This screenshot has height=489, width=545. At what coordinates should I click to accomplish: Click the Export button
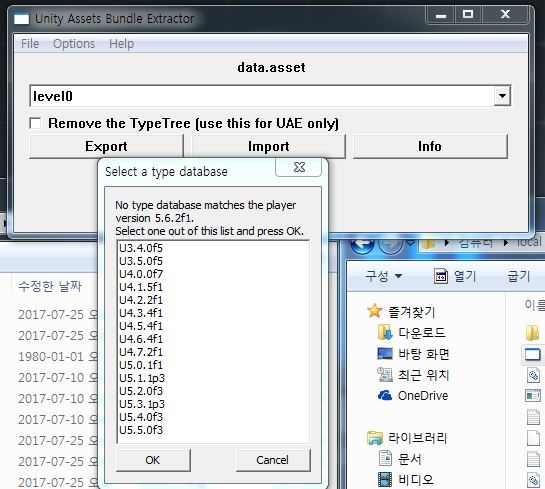click(x=106, y=146)
